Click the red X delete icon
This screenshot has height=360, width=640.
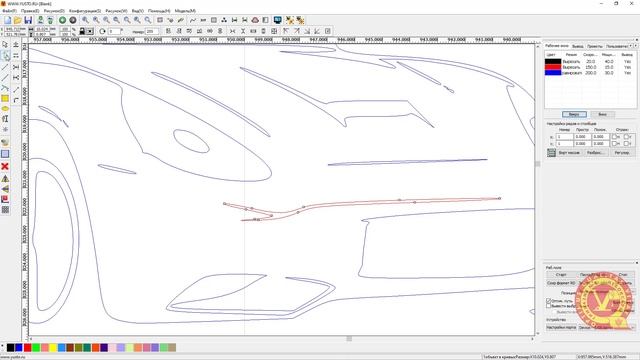click(5, 166)
